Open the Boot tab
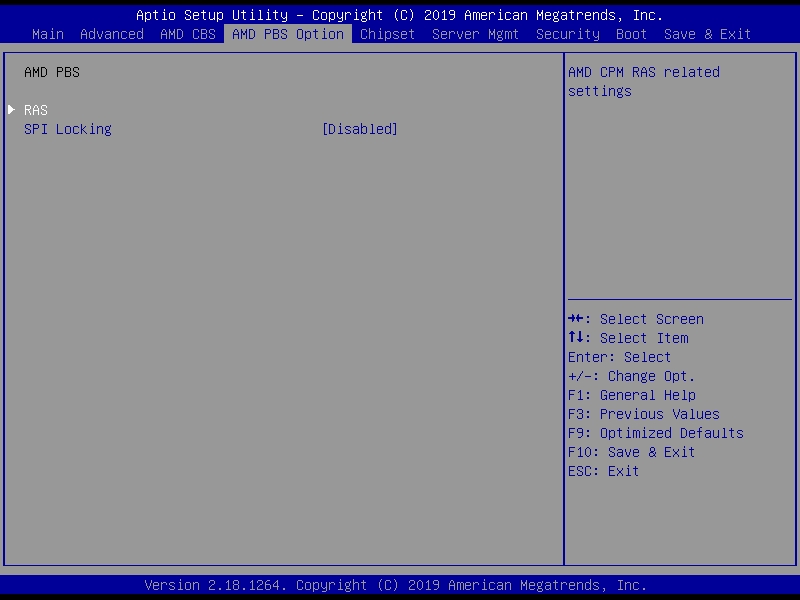This screenshot has width=800, height=600. 632,34
